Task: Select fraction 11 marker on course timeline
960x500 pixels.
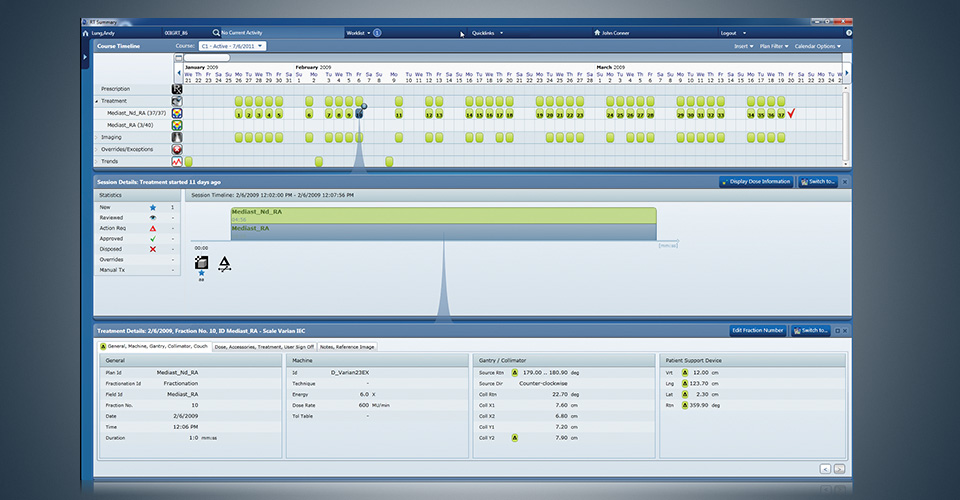Action: pos(399,114)
